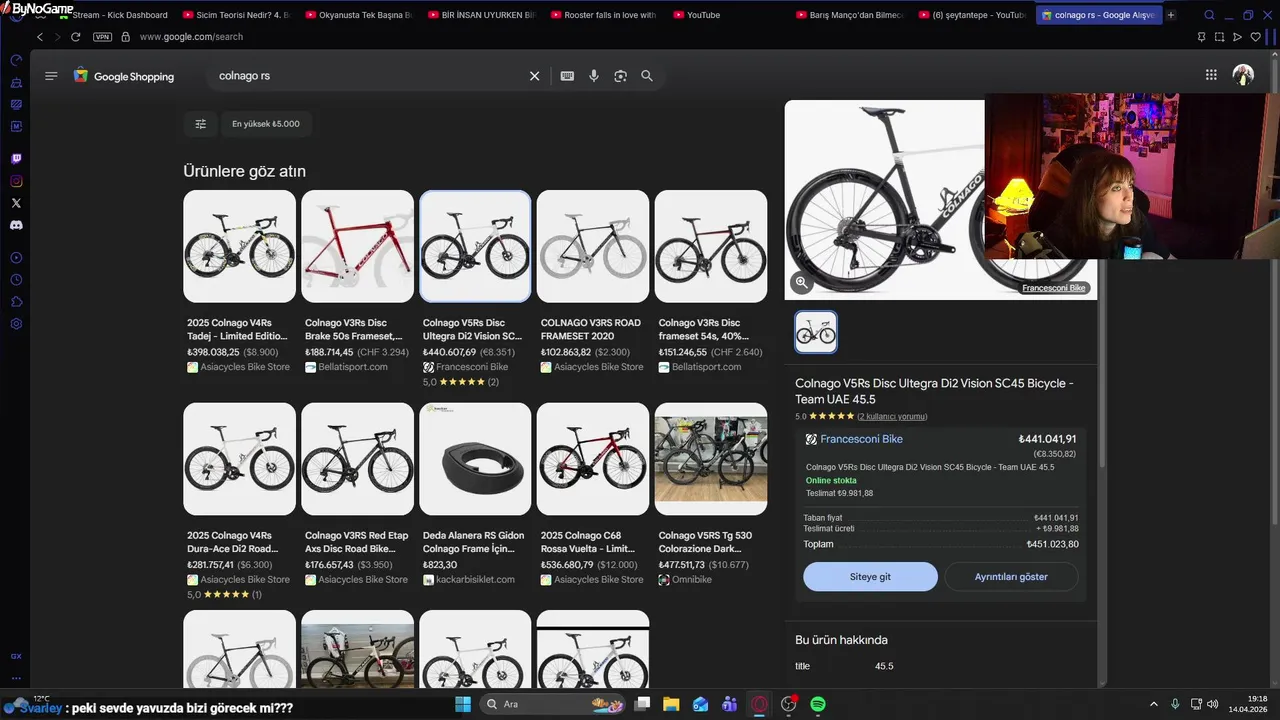Image resolution: width=1280 pixels, height=720 pixels.
Task: Switch to the Stream - Kick Dashboard tab
Action: (113, 15)
